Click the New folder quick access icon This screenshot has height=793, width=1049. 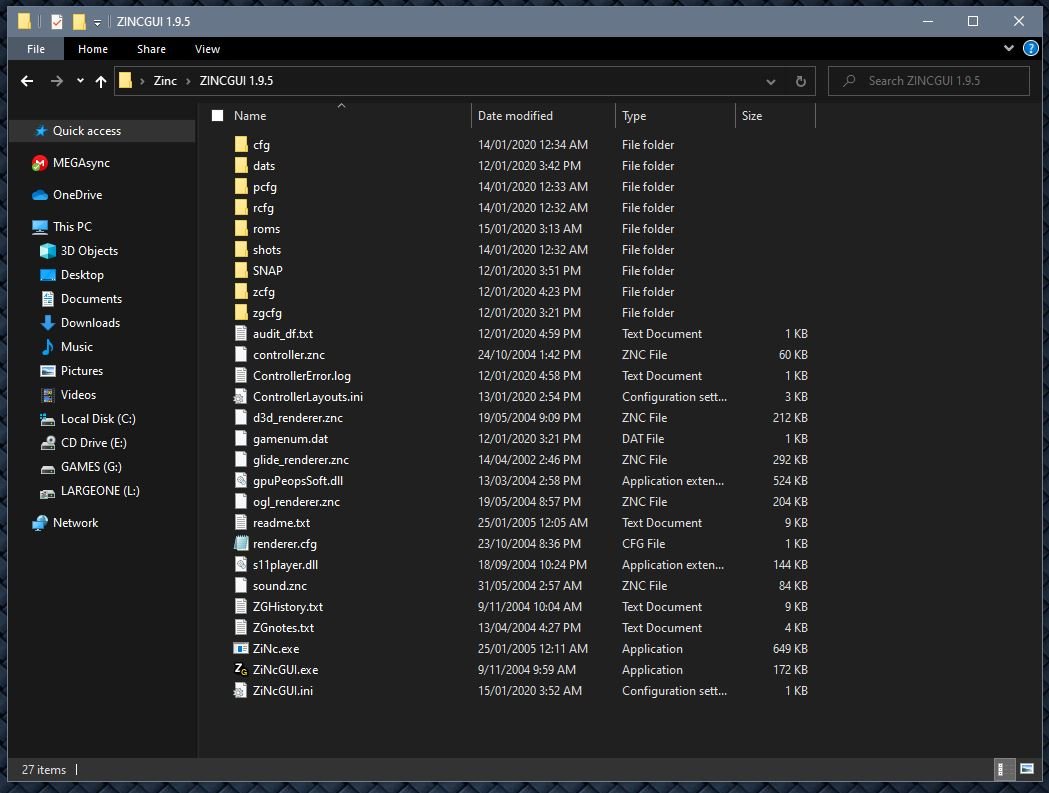pyautogui.click(x=79, y=21)
